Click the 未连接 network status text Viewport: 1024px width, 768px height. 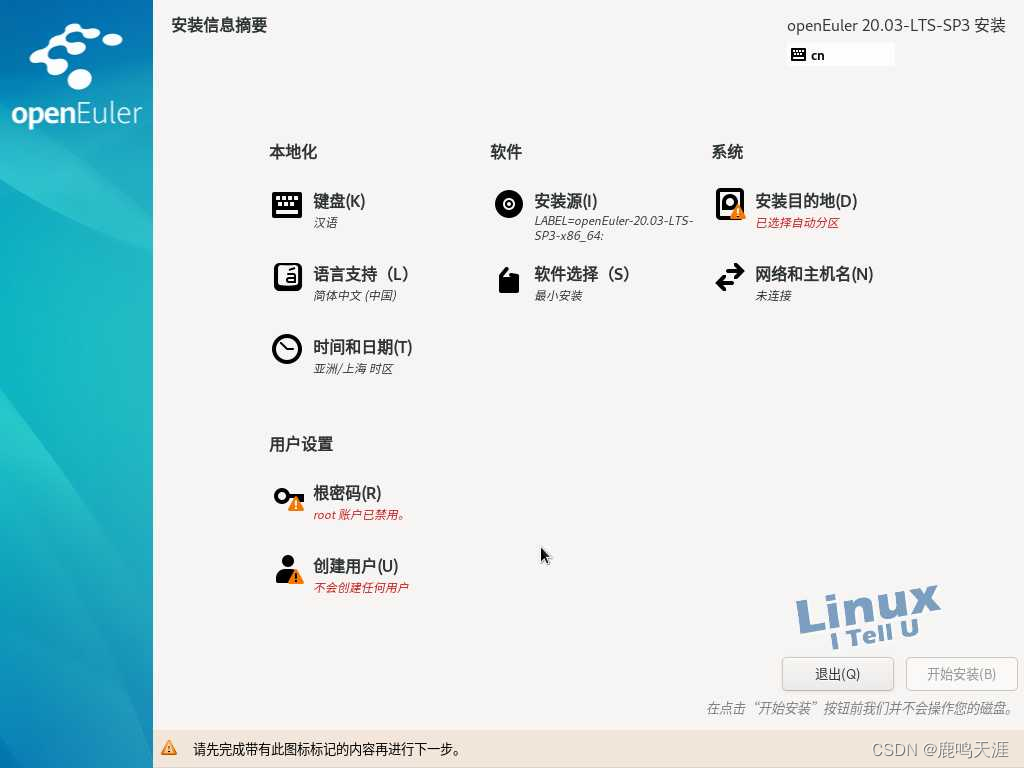point(773,296)
